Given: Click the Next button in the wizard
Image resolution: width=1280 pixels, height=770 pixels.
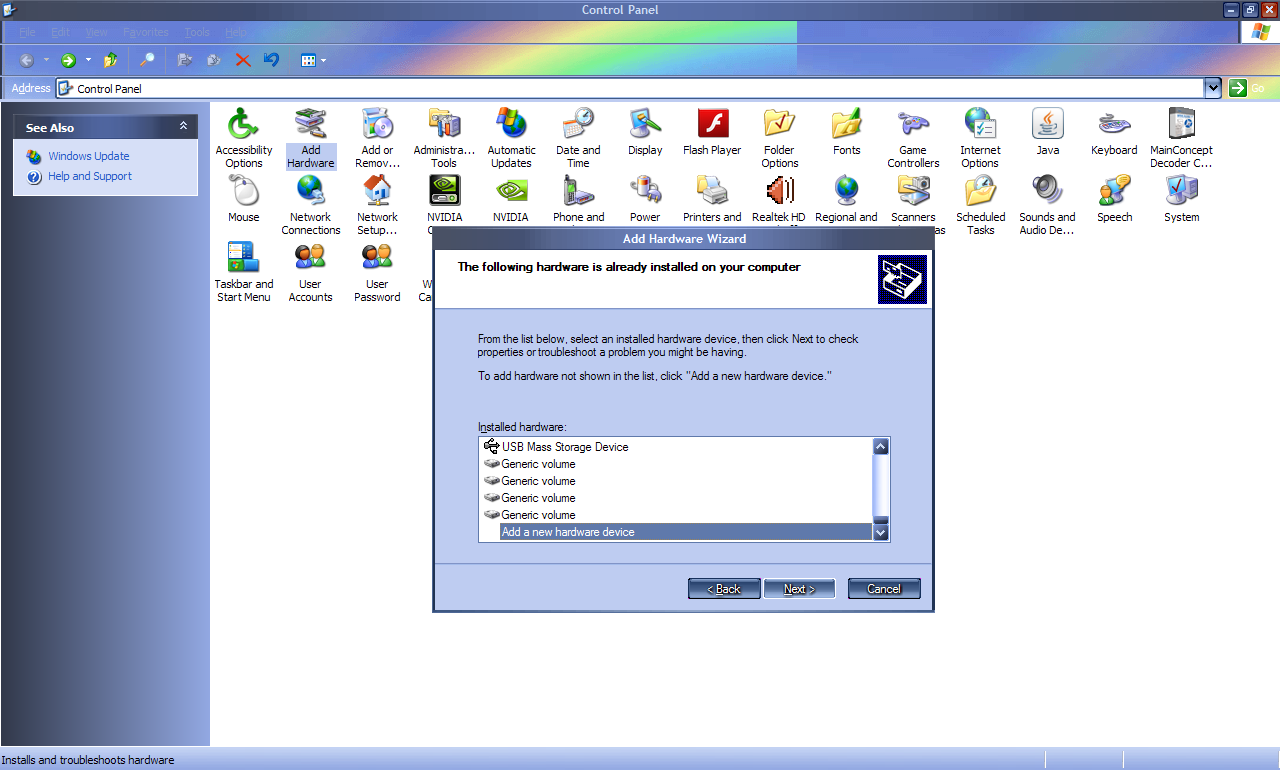Looking at the screenshot, I should point(799,588).
